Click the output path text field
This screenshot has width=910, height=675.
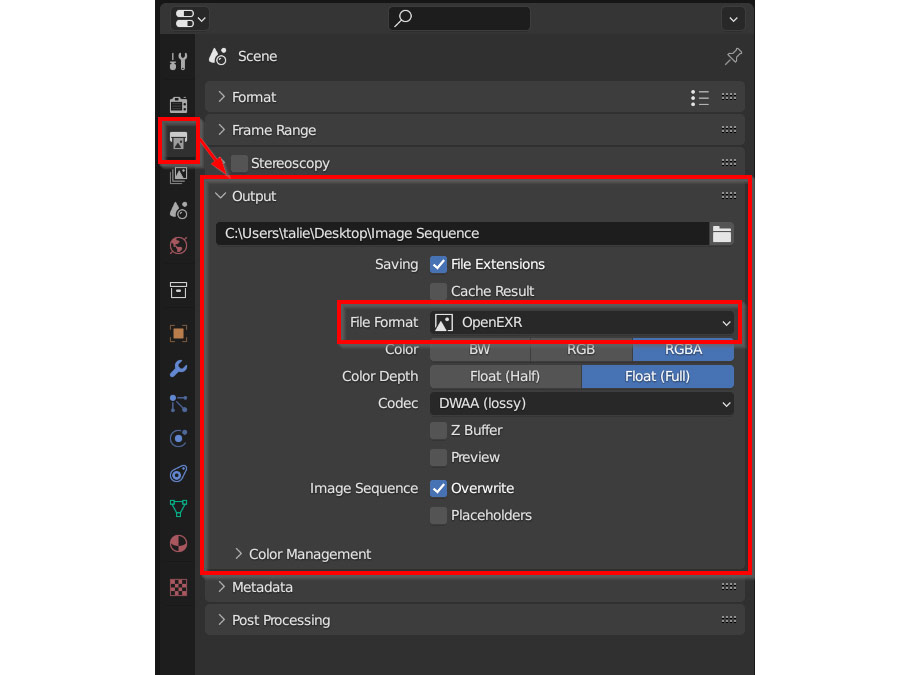tap(462, 234)
